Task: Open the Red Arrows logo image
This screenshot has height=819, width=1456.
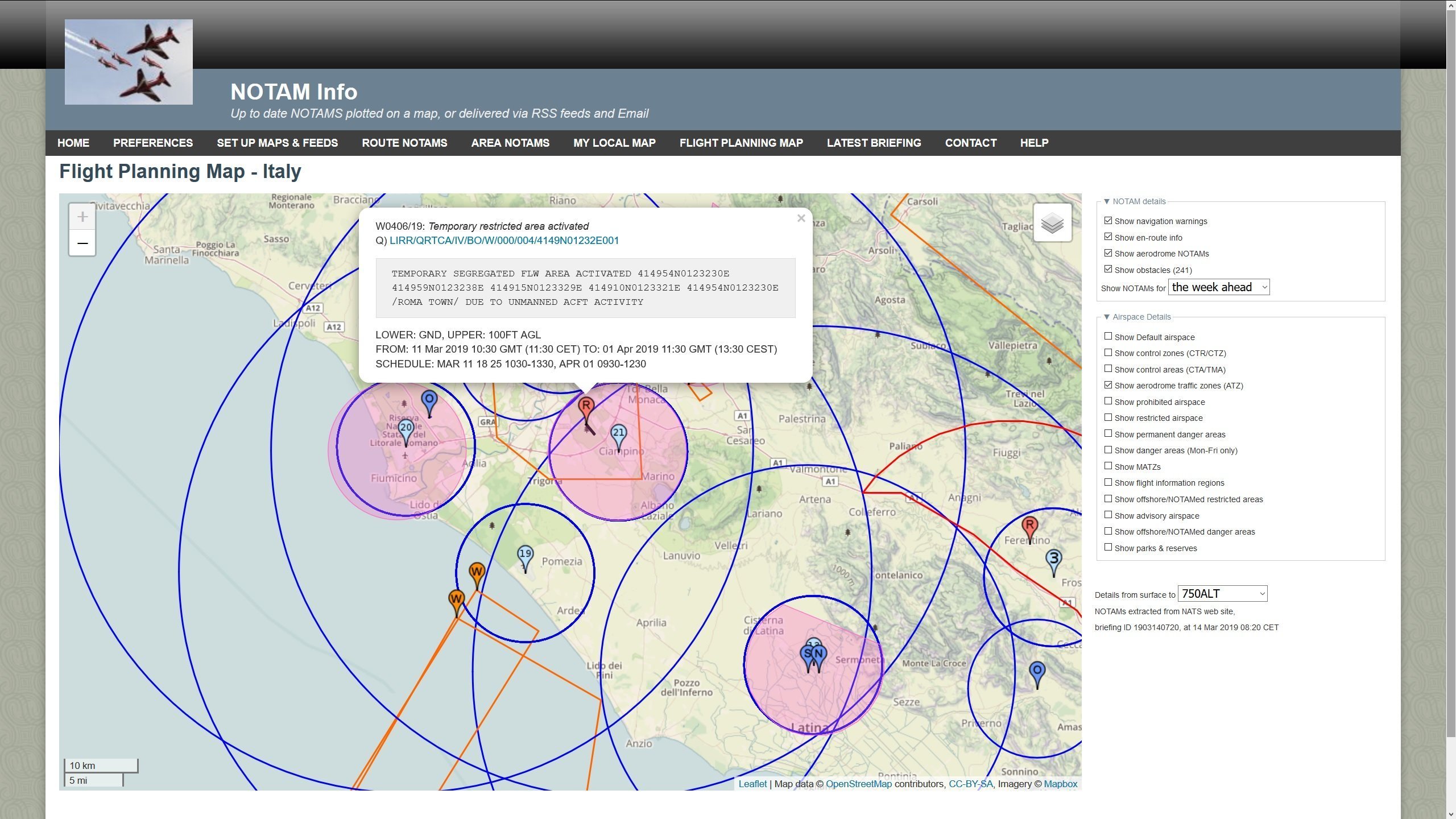Action: coord(129,62)
